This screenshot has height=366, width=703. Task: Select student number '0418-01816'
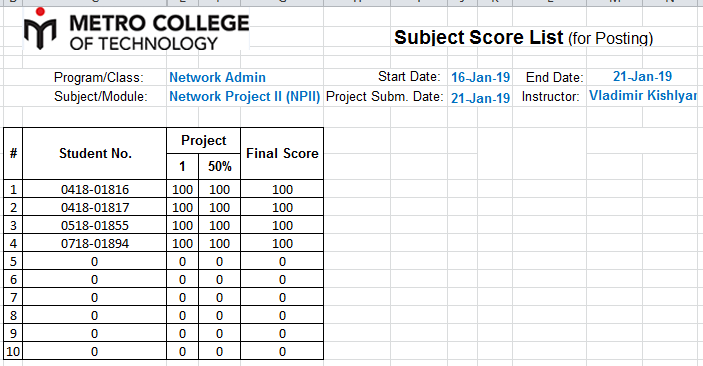95,189
